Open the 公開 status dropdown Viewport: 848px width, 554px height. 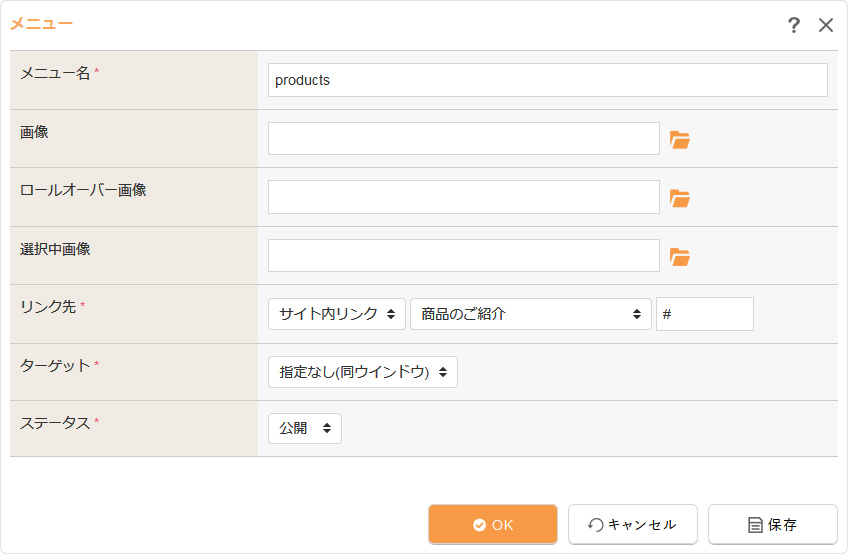click(304, 429)
